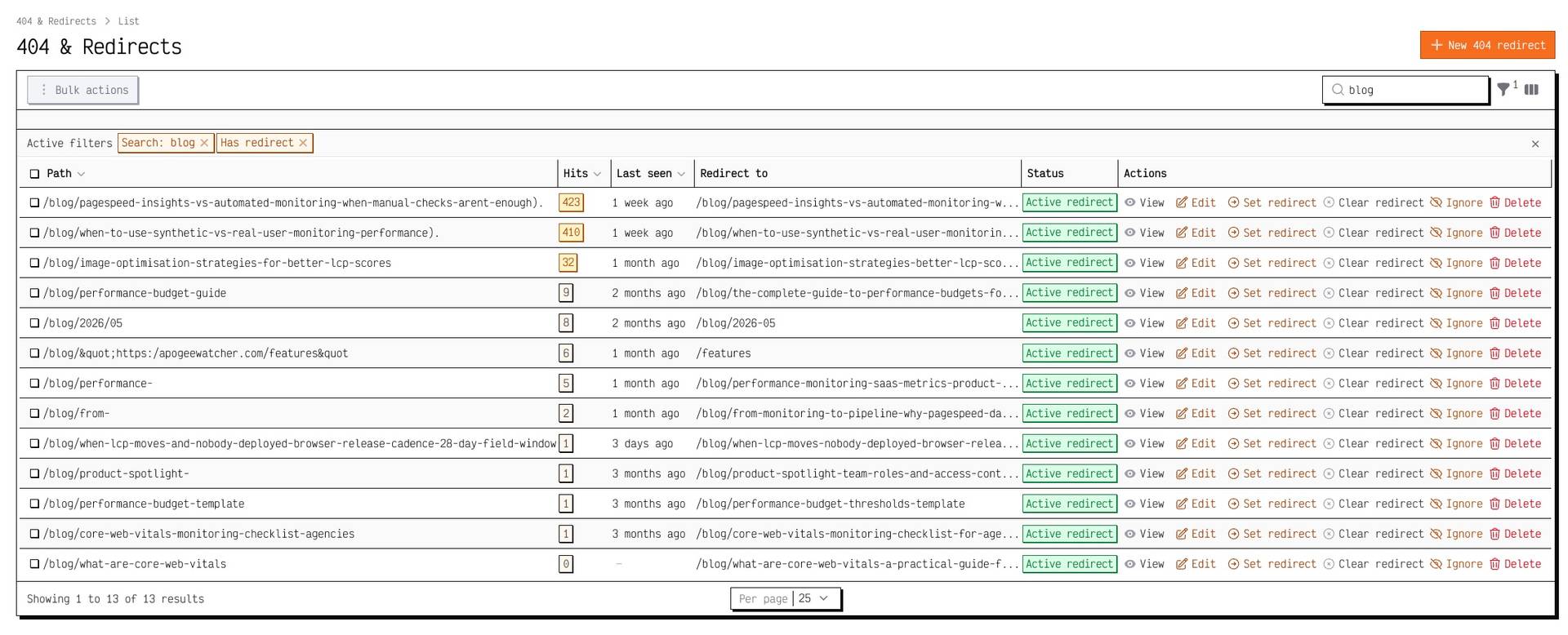Viewport: 1568px width, 635px height.
Task: Tick the /blog/what-are-core-web-vitals row checkbox
Action: click(x=34, y=564)
